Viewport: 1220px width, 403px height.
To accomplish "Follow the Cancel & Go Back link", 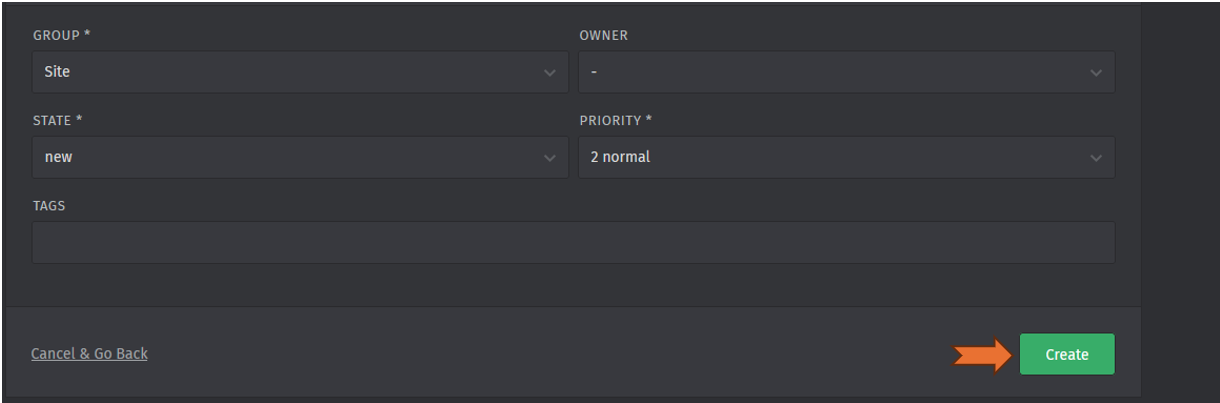I will [x=89, y=354].
